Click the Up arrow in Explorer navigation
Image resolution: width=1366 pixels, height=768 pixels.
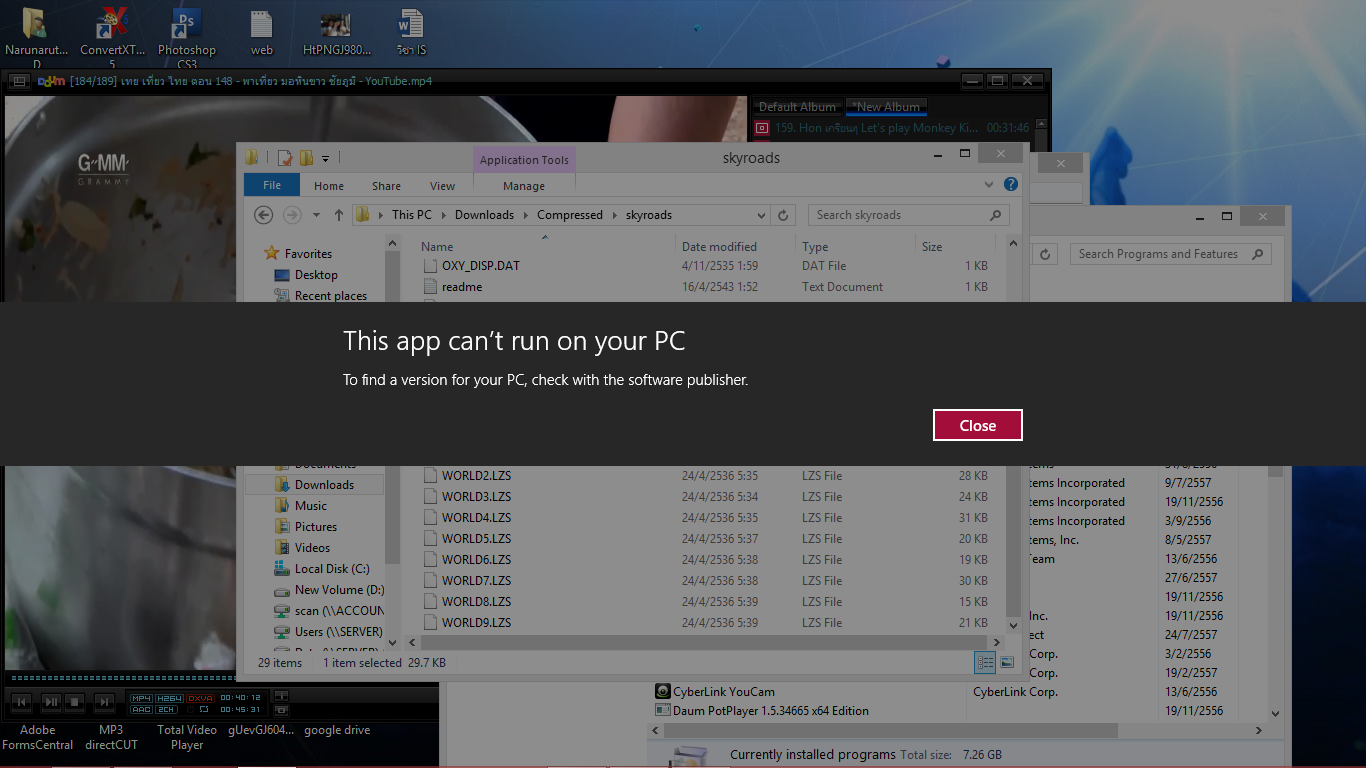point(339,215)
